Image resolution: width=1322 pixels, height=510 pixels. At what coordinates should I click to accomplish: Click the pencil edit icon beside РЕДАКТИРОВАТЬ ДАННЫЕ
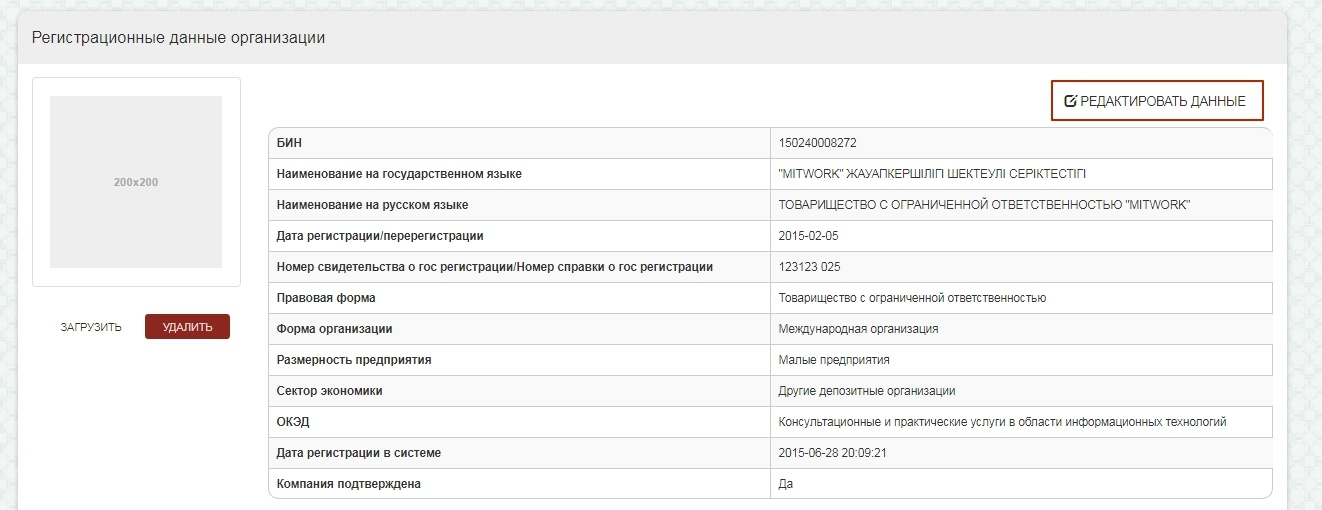click(x=1070, y=101)
